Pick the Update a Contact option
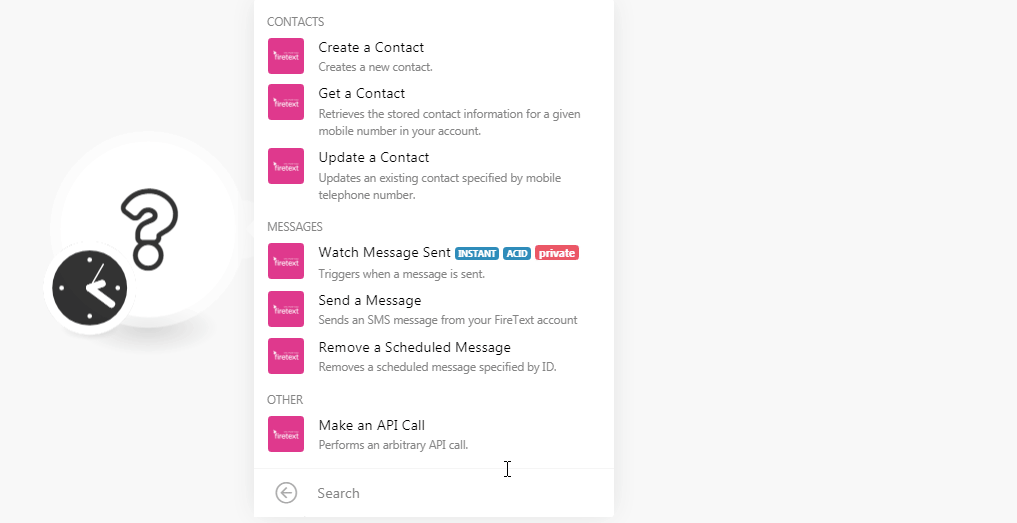 [433, 175]
